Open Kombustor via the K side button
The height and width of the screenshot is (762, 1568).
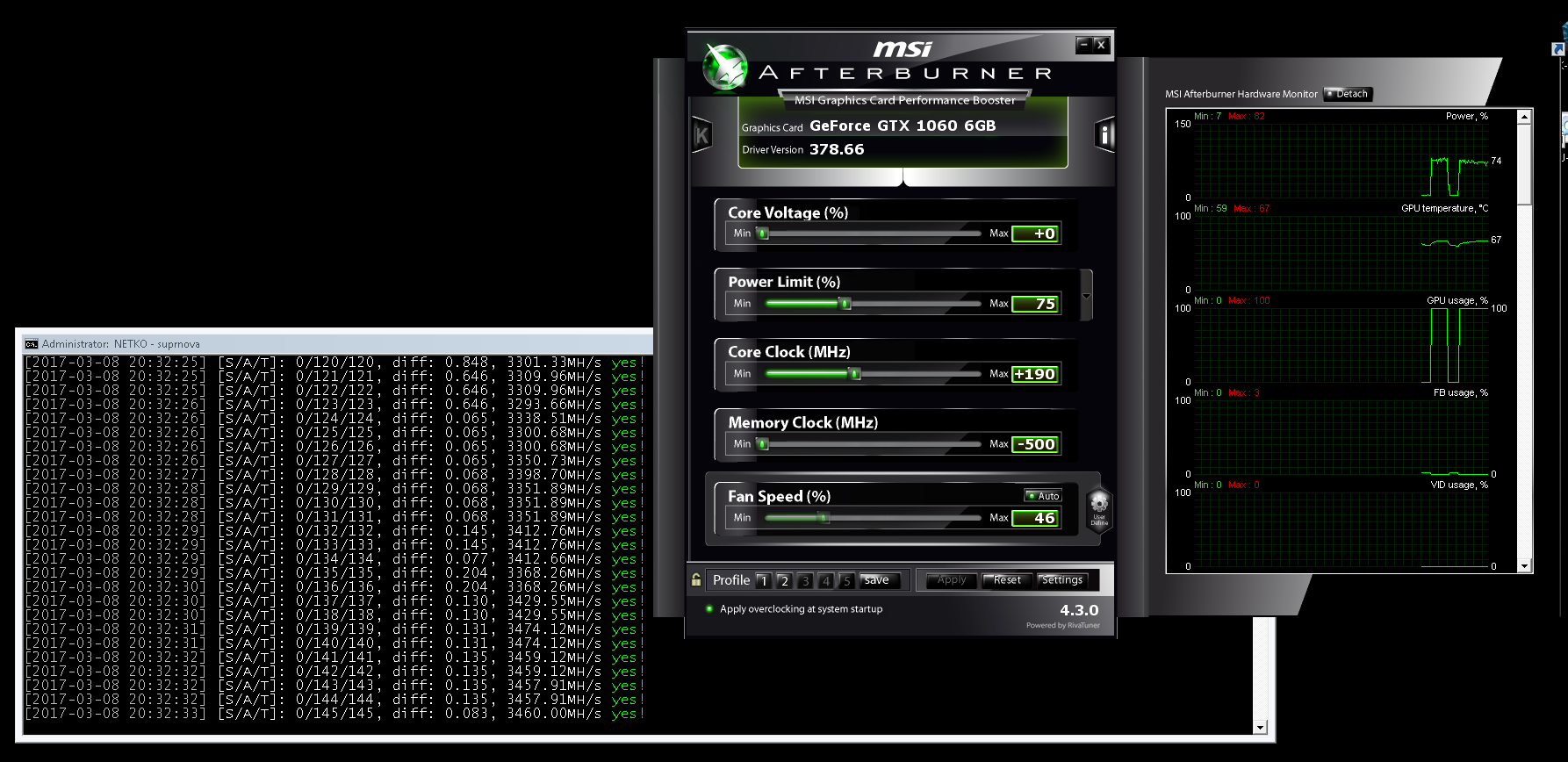point(701,135)
